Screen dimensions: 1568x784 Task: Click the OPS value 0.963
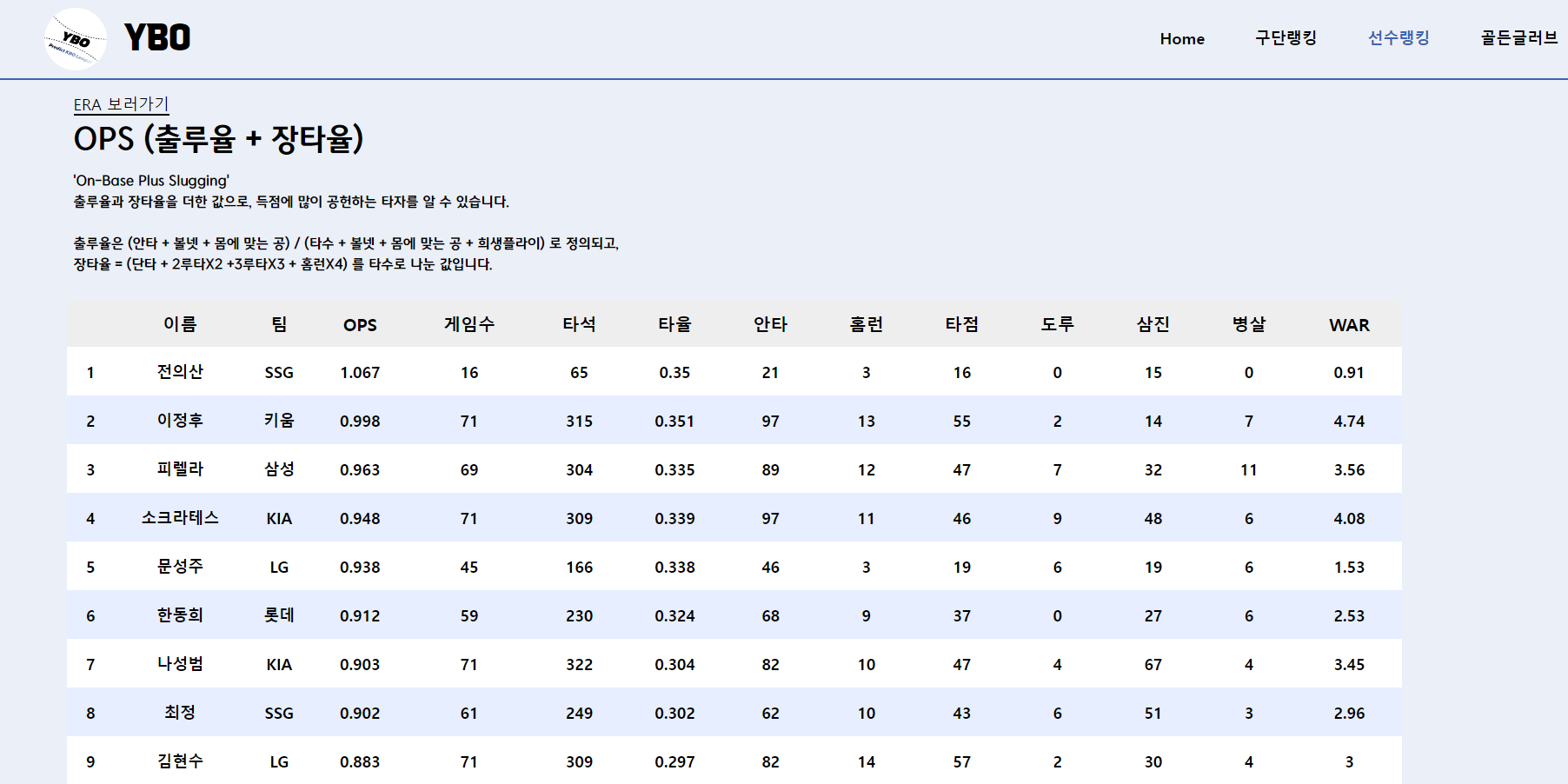coord(360,470)
